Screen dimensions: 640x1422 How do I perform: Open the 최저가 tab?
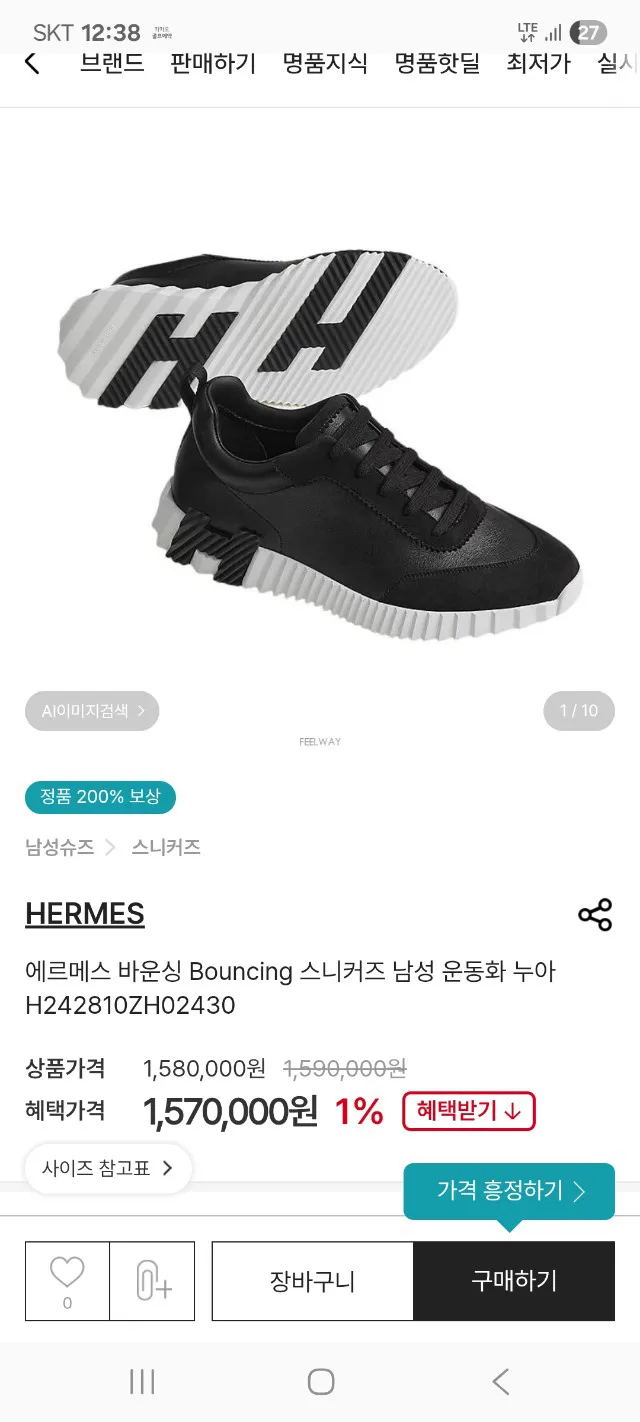click(538, 63)
